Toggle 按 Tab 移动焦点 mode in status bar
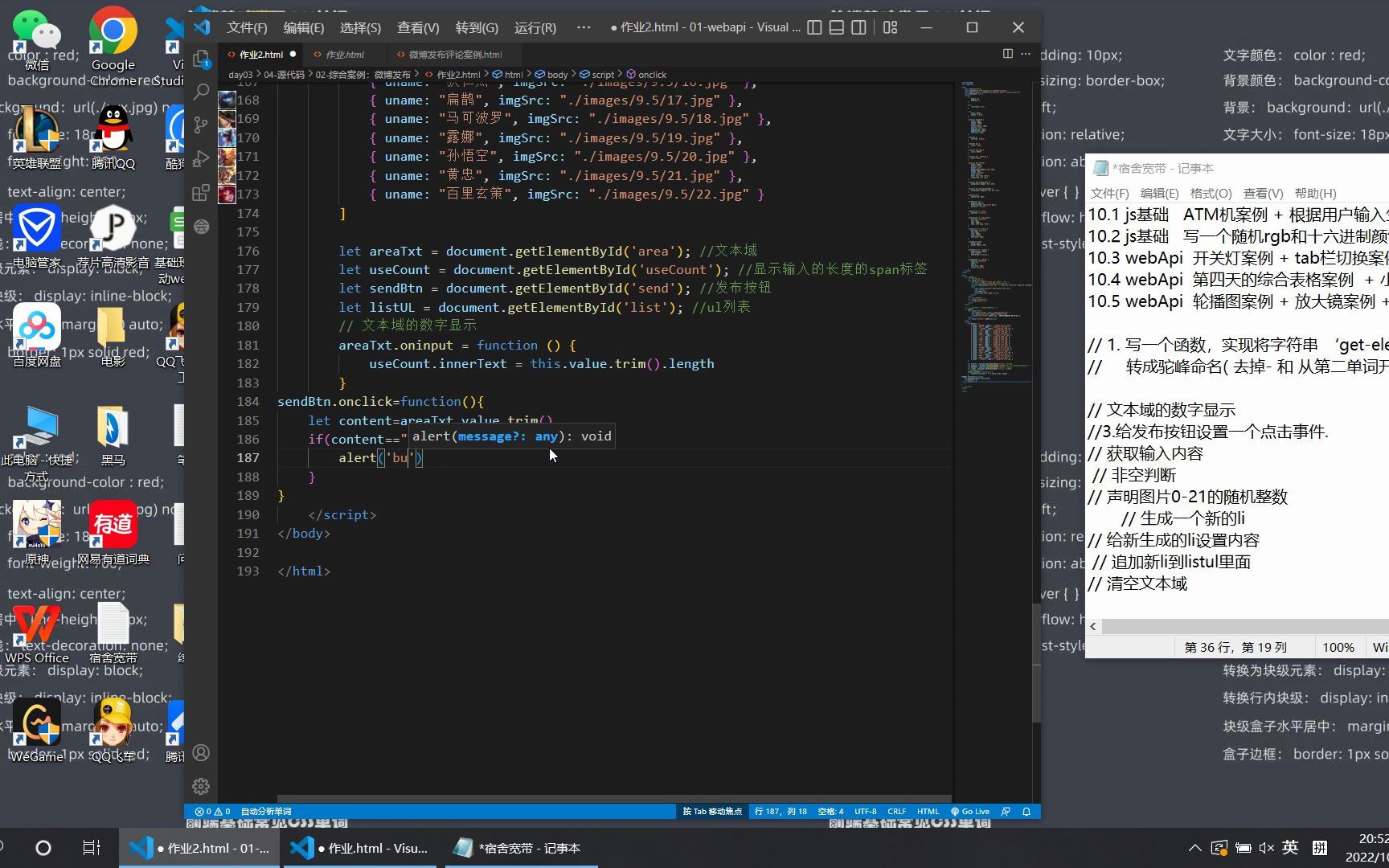Viewport: 1389px width, 868px height. [x=712, y=812]
